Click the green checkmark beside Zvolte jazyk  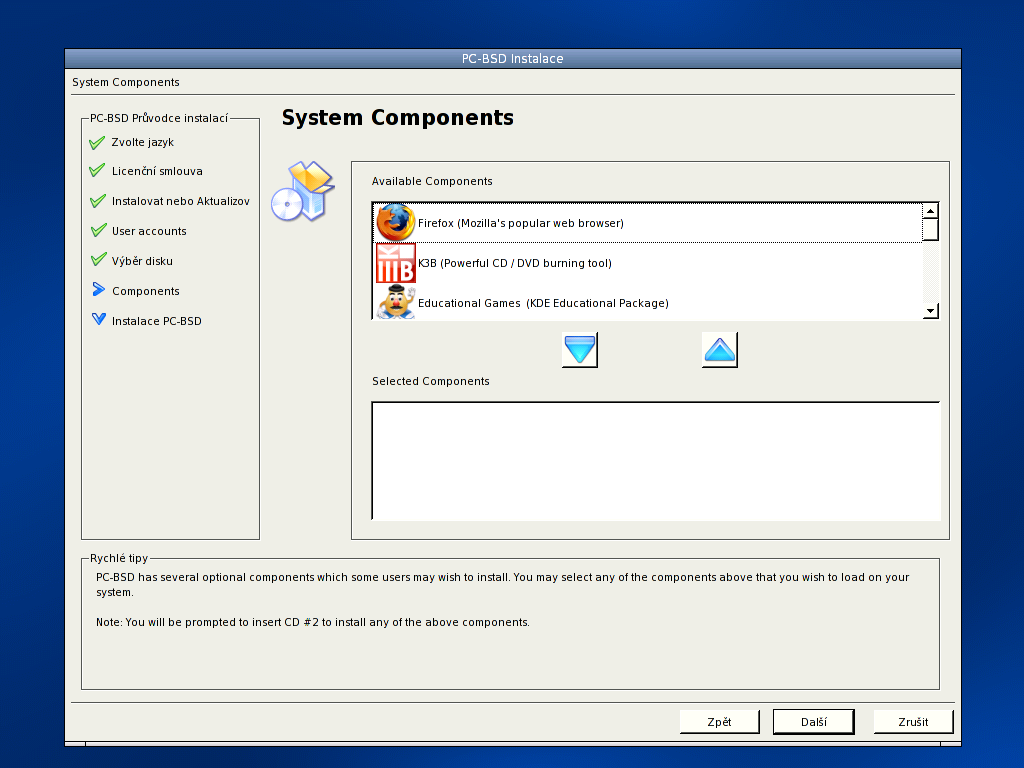[x=97, y=142]
